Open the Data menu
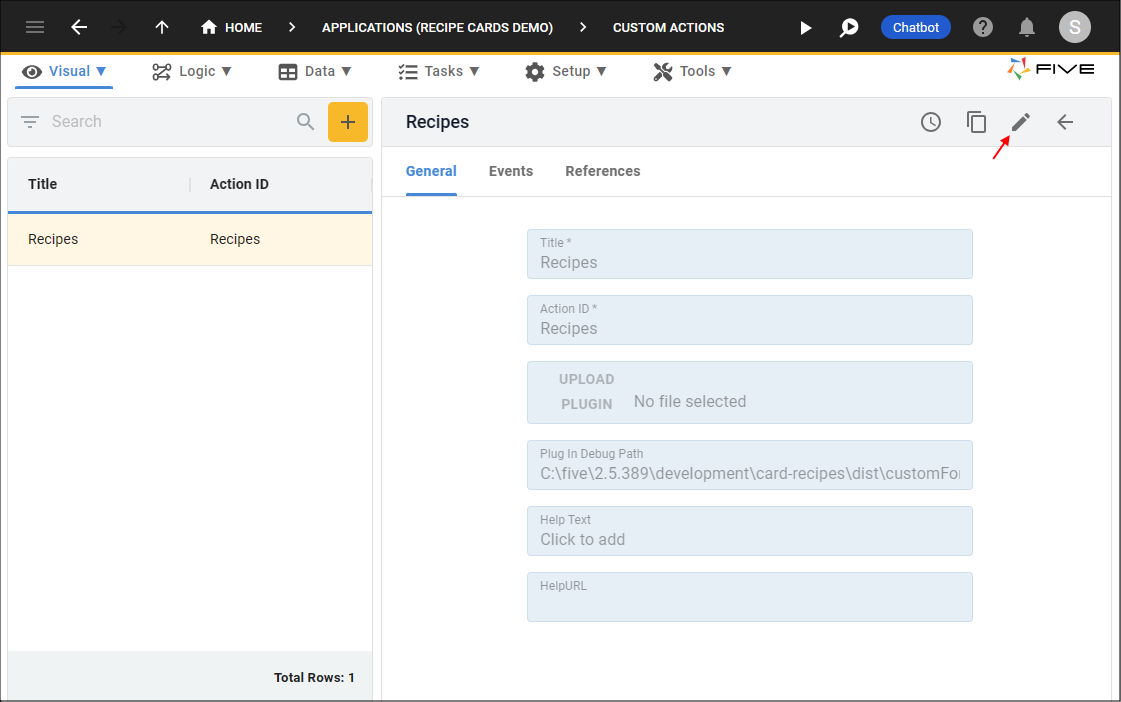Viewport: 1121px width, 702px height. [x=315, y=71]
